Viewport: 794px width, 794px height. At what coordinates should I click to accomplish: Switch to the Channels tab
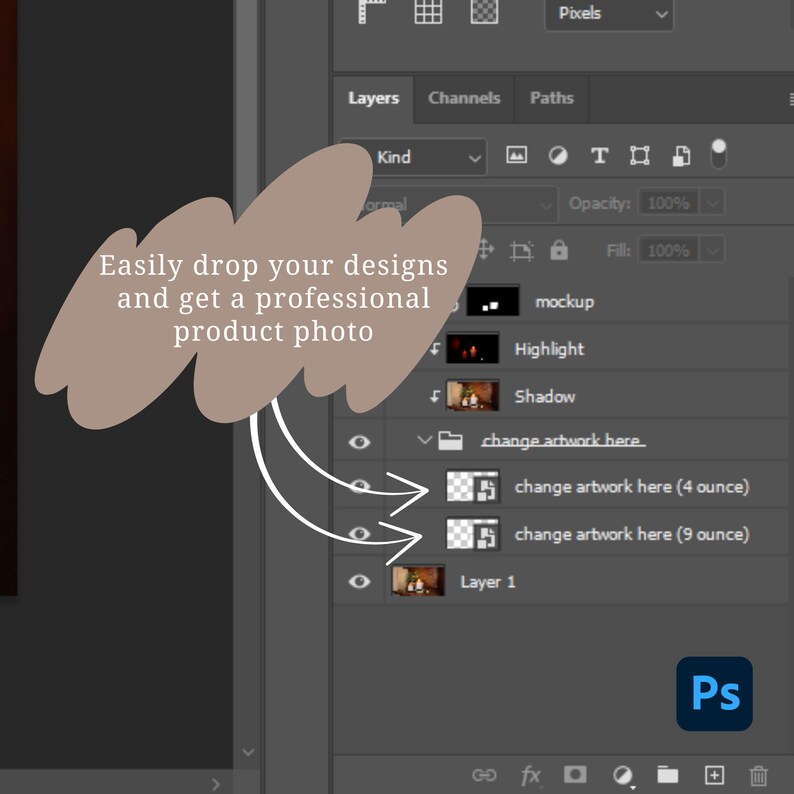point(464,98)
